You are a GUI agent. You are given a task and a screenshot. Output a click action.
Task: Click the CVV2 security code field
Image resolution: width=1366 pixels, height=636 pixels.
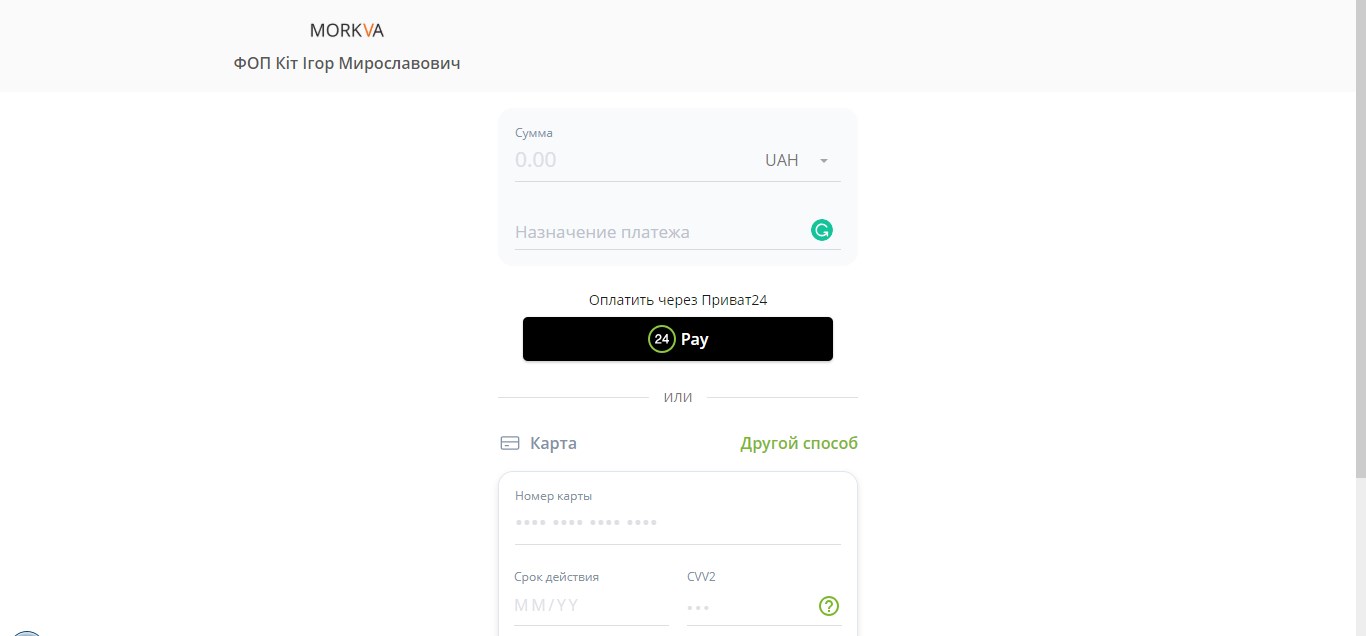750,606
